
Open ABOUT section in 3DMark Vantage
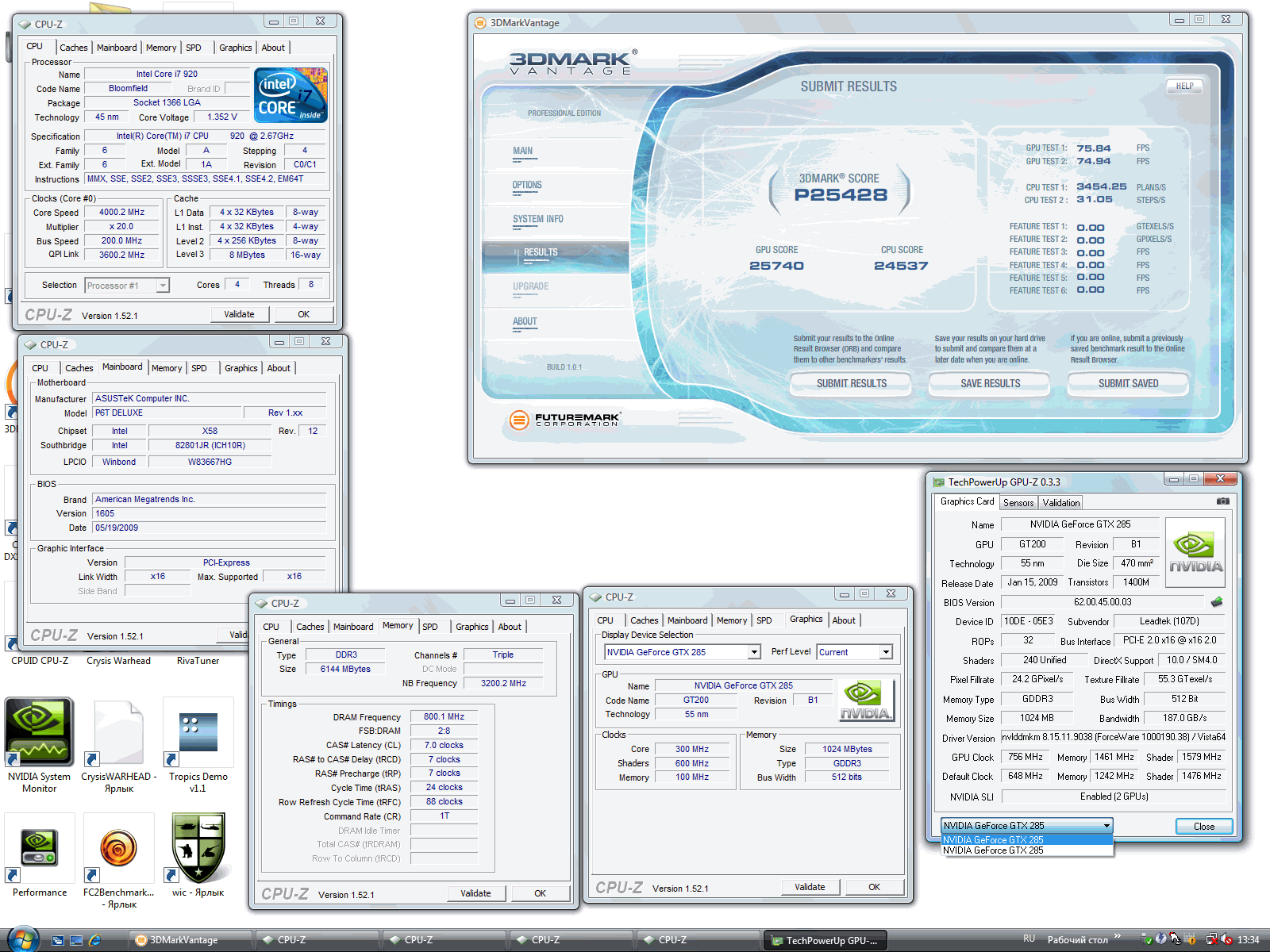pos(525,321)
